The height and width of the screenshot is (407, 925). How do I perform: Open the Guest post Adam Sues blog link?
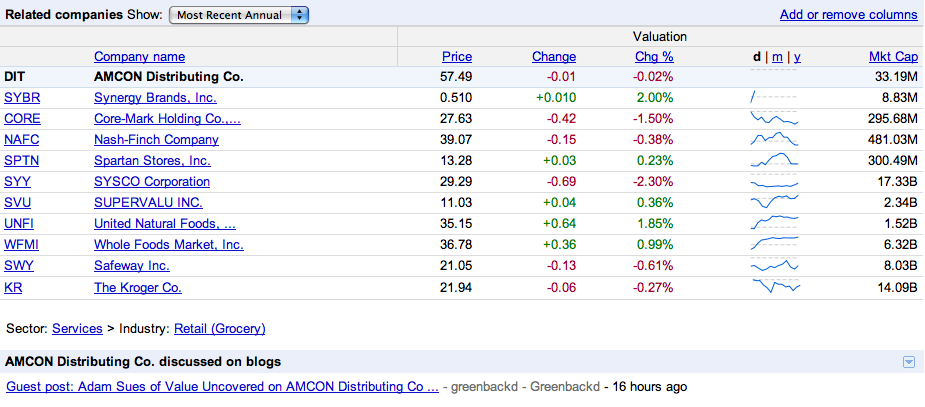[222, 387]
